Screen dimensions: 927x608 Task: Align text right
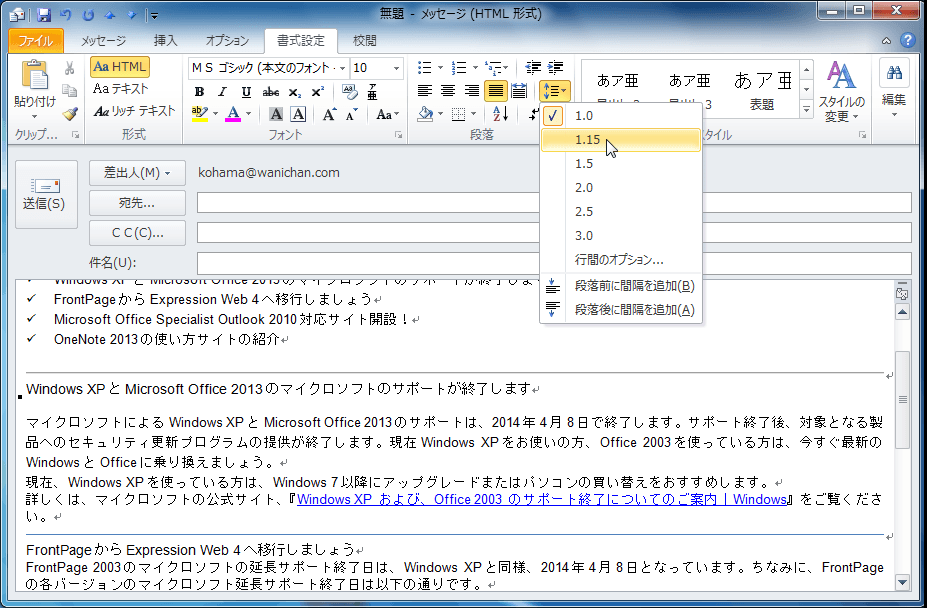(471, 91)
